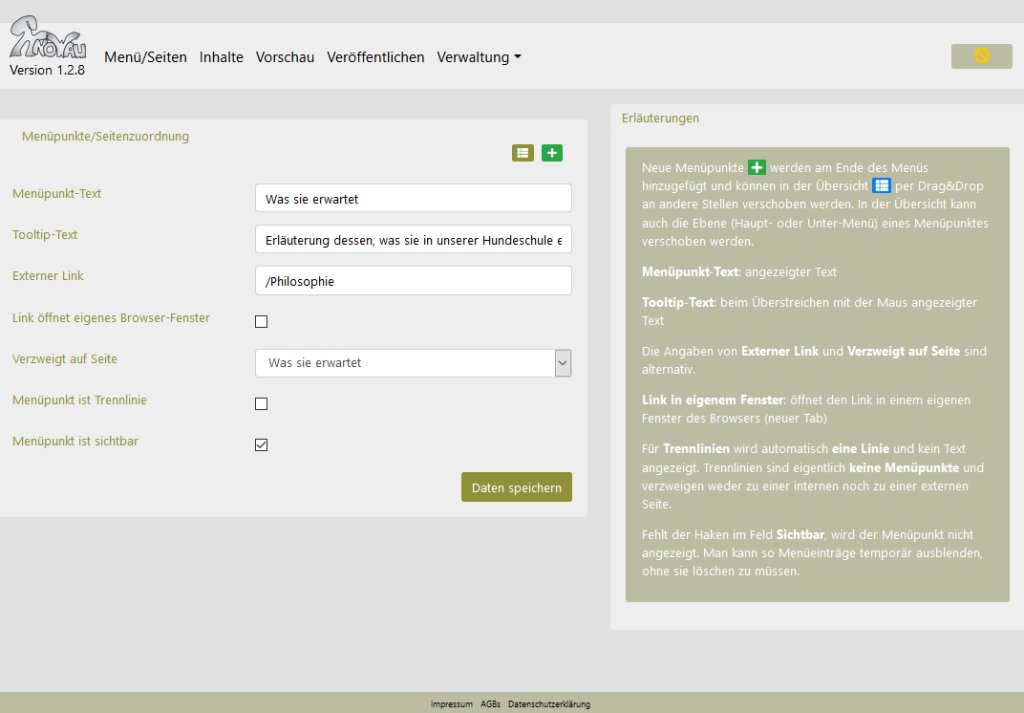
Task: Open the 'Verzweigt auf Seite' dropdown
Action: pos(413,363)
